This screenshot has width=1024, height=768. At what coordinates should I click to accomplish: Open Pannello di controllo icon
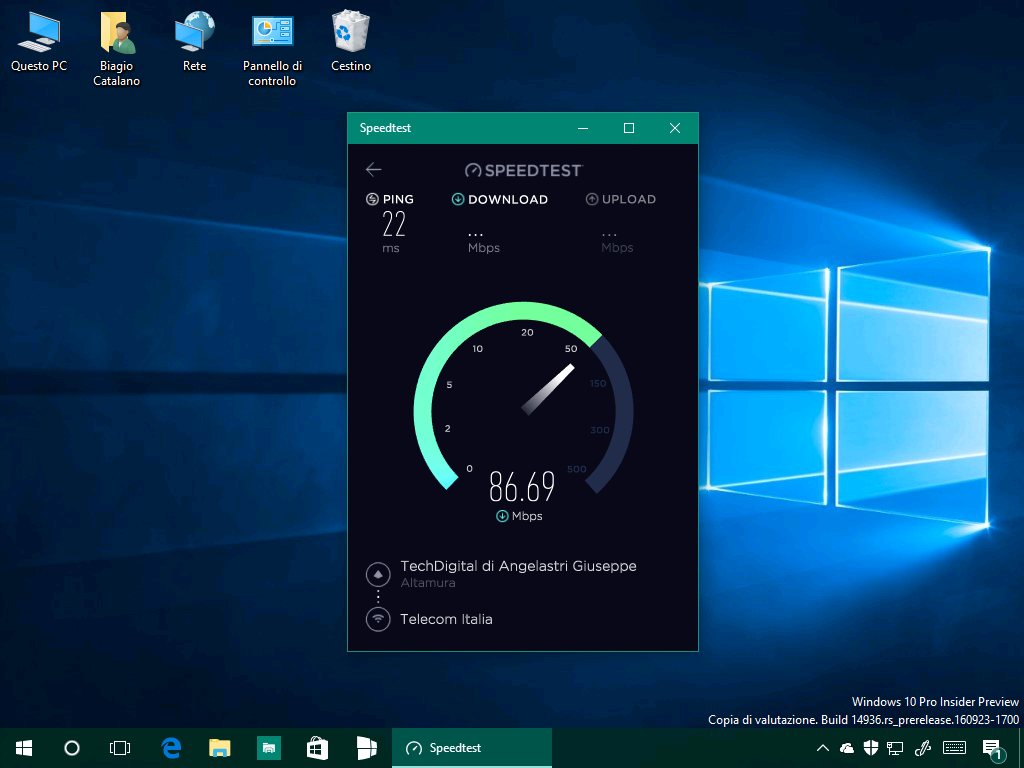coord(272,49)
